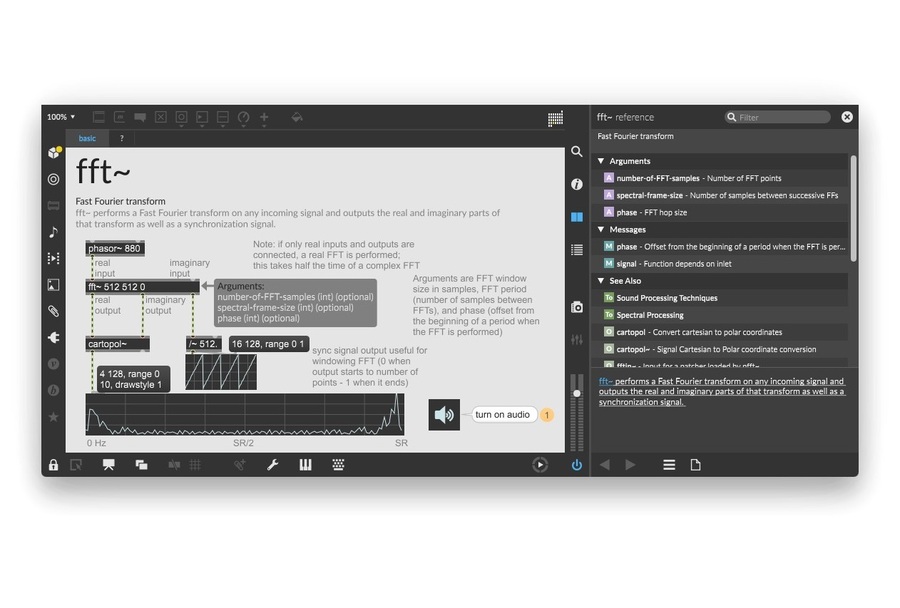Select the signal message row
This screenshot has height=608, width=900.
(721, 264)
